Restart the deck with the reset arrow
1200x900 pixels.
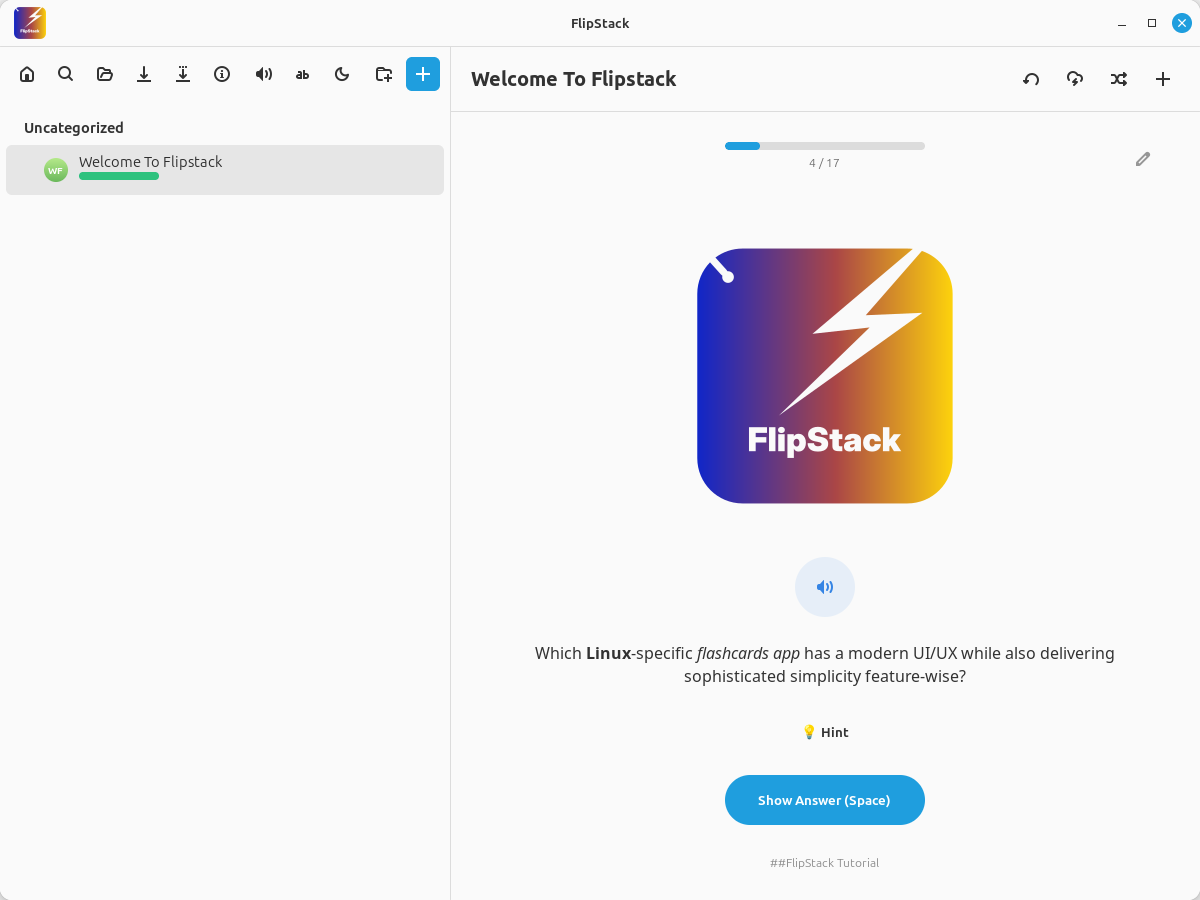(1031, 78)
